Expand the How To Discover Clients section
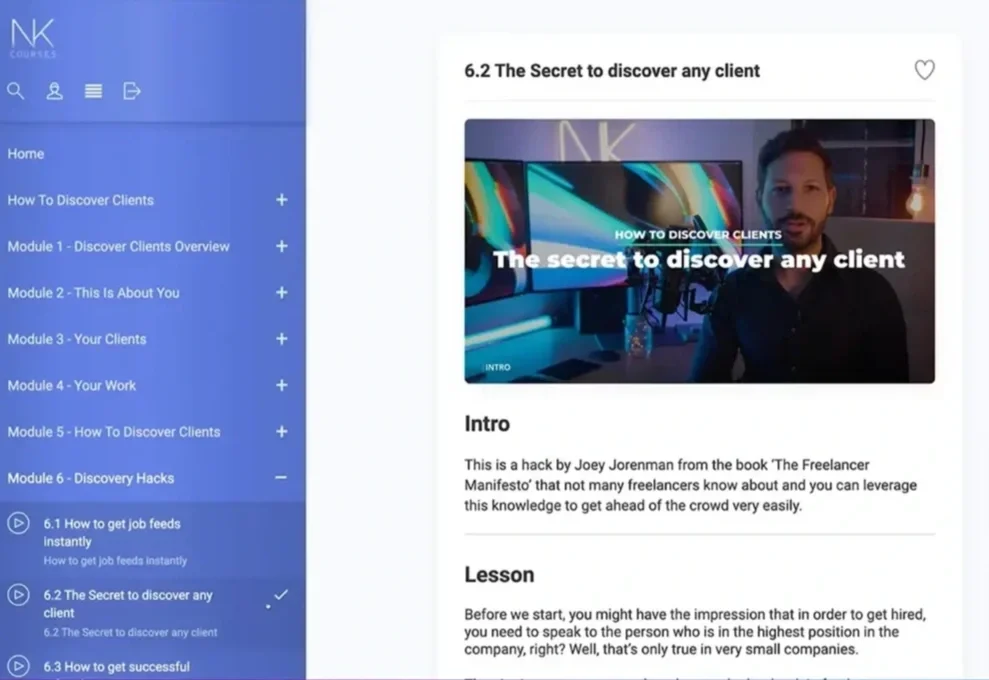989x680 pixels. click(x=281, y=200)
